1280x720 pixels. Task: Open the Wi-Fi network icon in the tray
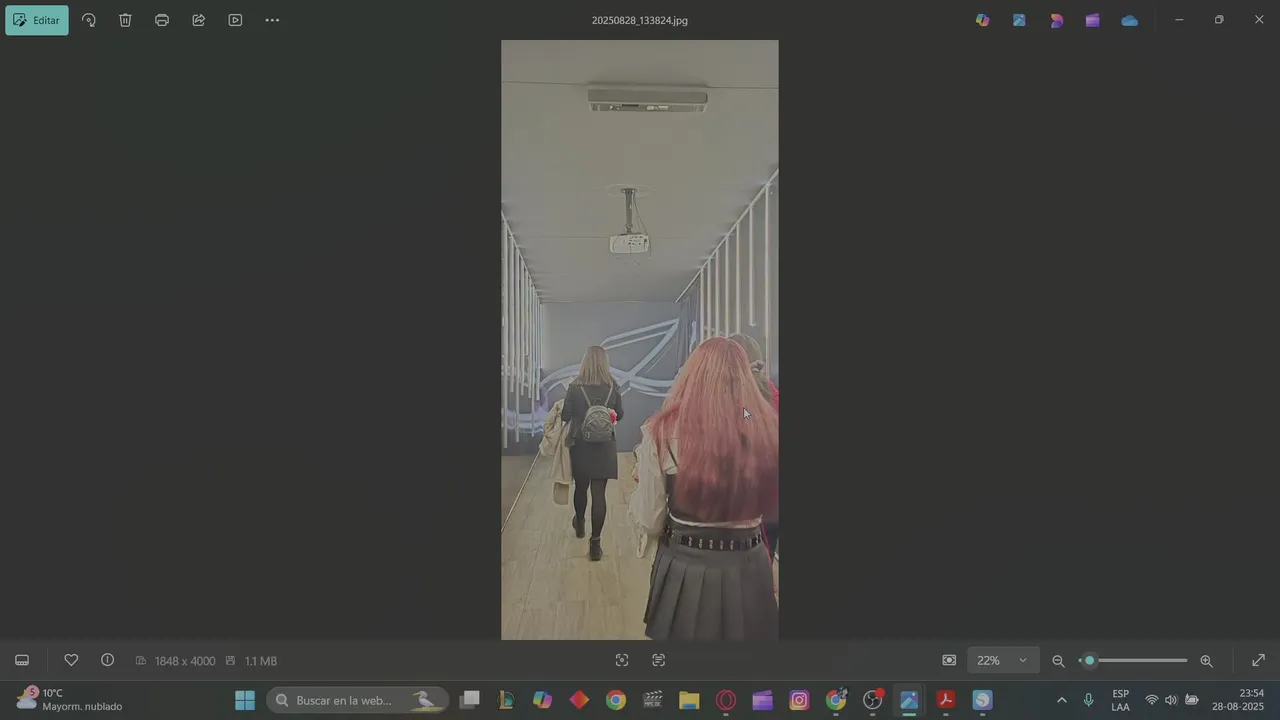pos(1152,700)
